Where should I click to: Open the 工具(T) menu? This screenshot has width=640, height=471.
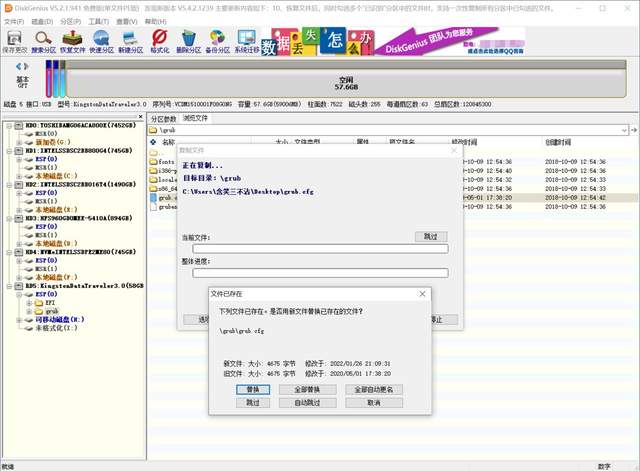(x=99, y=21)
